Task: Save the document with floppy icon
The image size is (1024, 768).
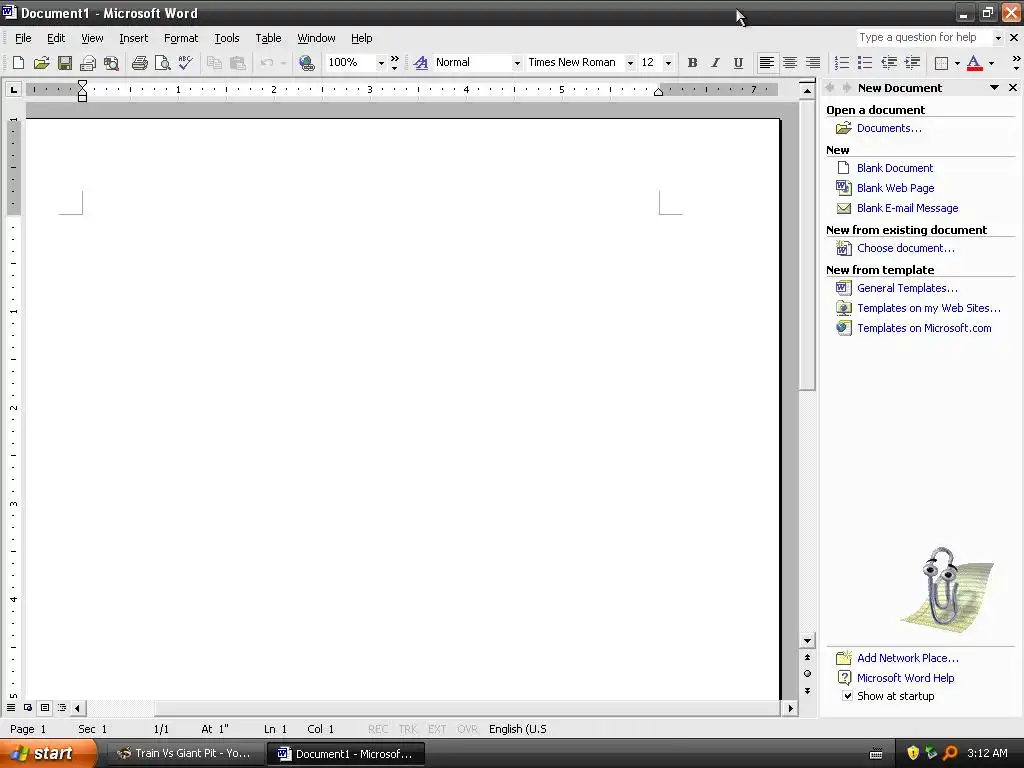Action: pyautogui.click(x=65, y=63)
